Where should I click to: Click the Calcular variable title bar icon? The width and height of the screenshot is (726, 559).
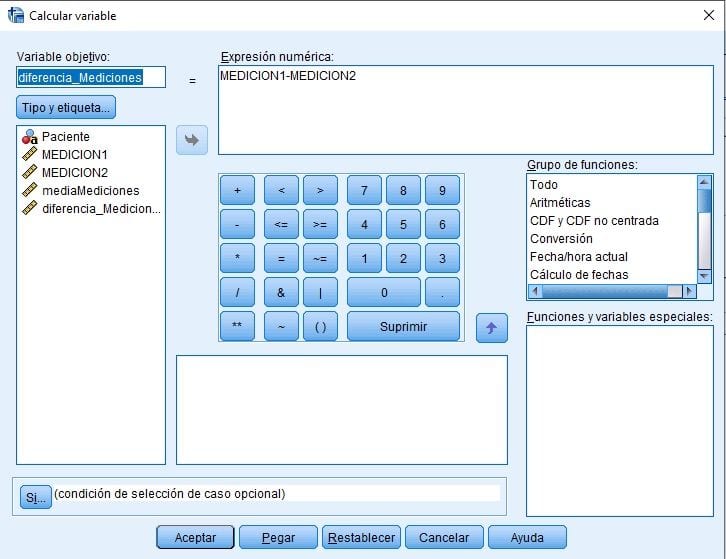pyautogui.click(x=15, y=15)
